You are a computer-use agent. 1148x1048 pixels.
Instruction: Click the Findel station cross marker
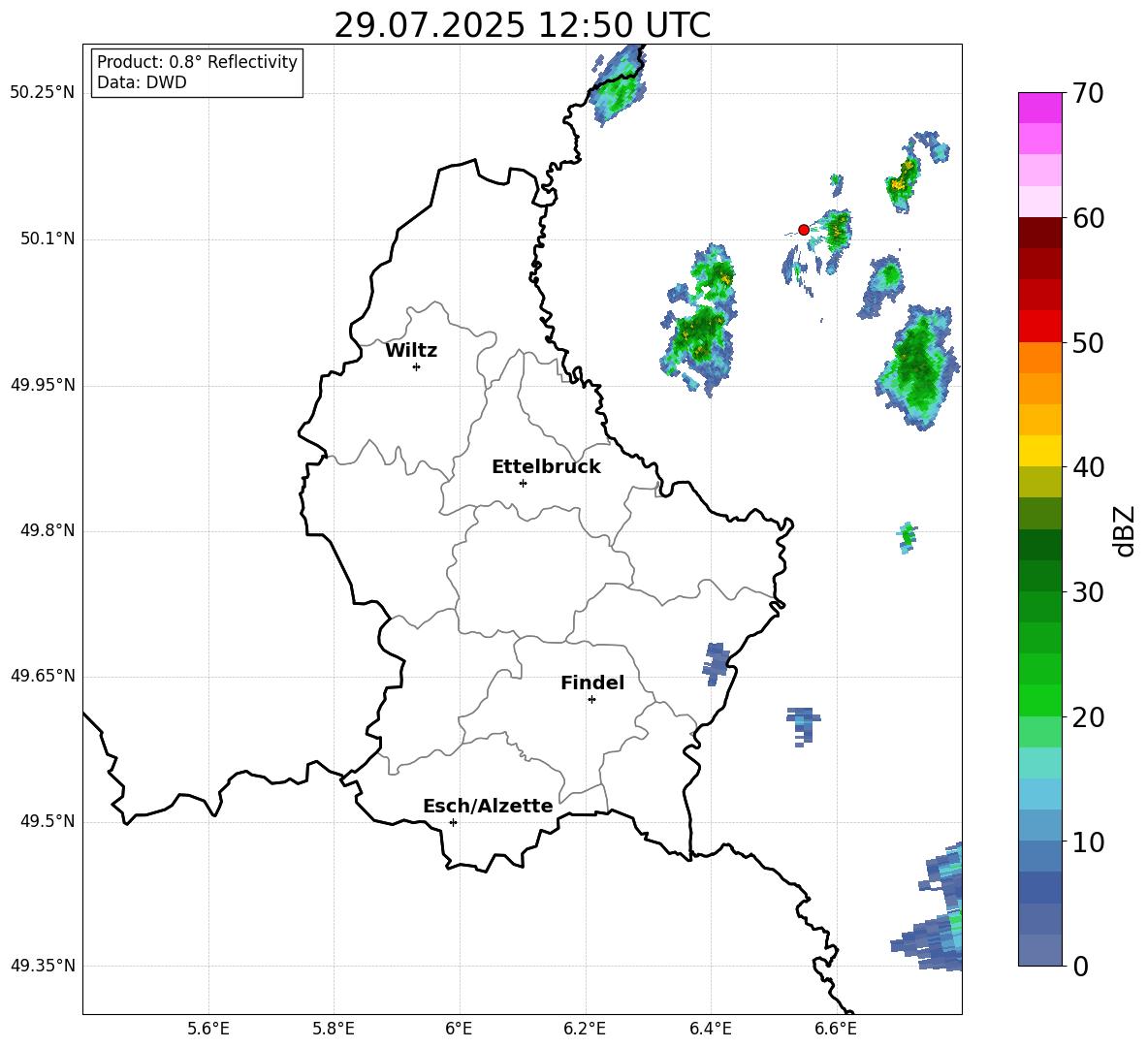(x=591, y=700)
